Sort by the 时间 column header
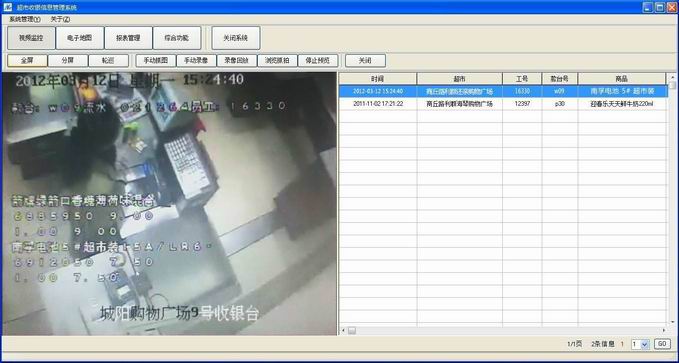This screenshot has width=679, height=363. (x=378, y=79)
